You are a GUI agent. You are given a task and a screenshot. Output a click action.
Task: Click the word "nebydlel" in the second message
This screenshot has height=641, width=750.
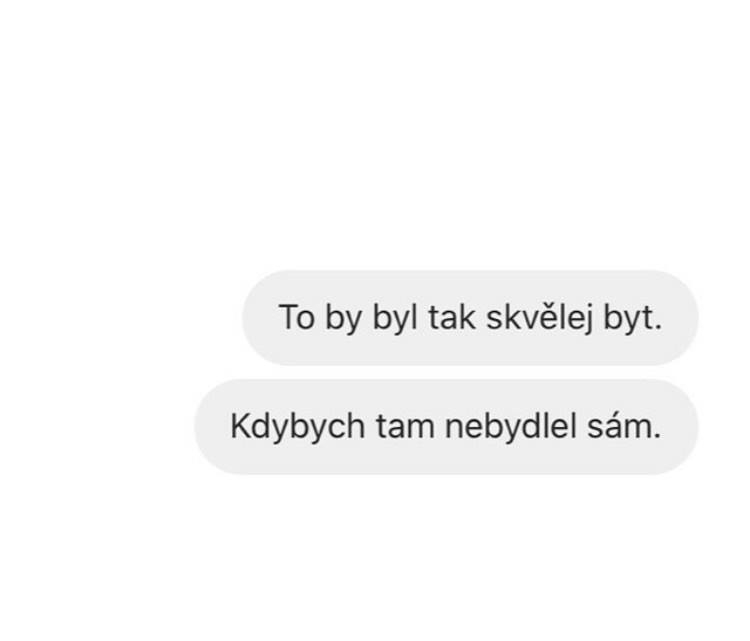point(510,426)
